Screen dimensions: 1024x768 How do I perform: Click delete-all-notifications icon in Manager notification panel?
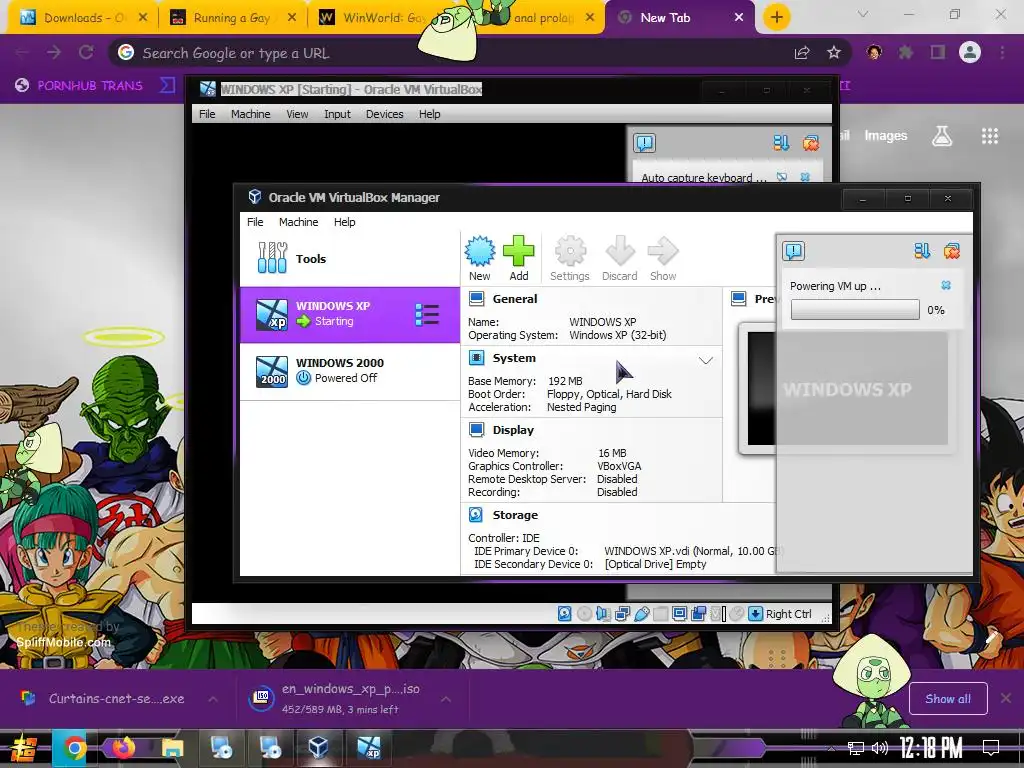pyautogui.click(x=952, y=251)
